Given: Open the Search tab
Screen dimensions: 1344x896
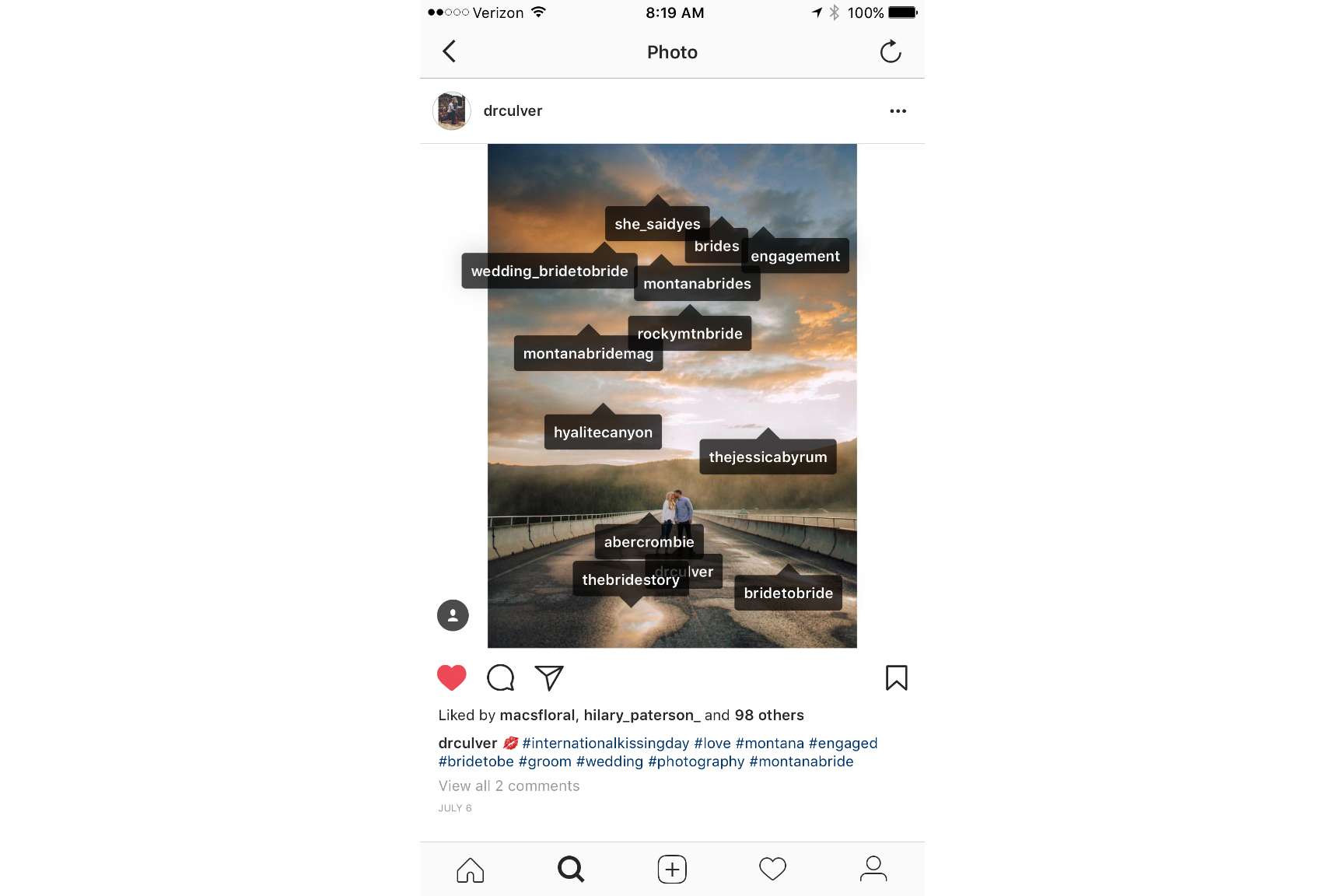Looking at the screenshot, I should tap(571, 870).
